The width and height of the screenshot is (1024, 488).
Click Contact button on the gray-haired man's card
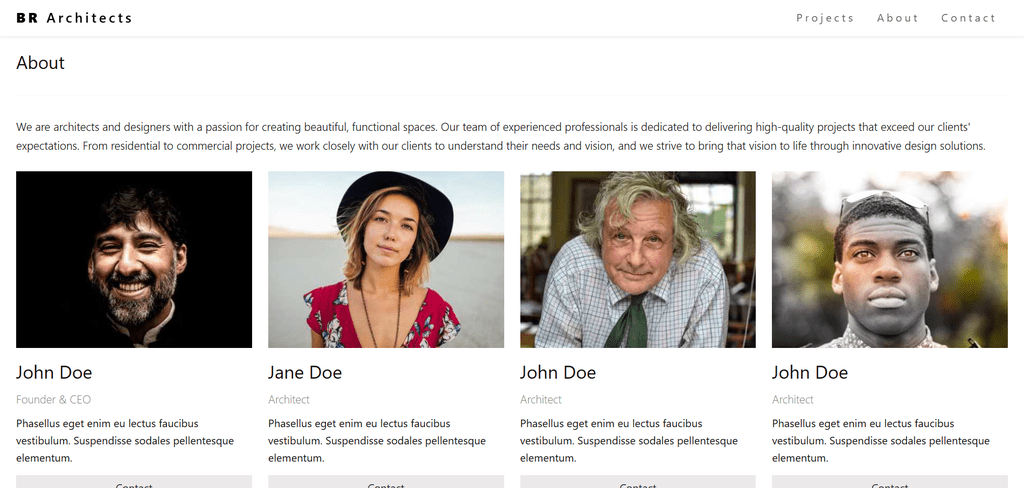(638, 482)
